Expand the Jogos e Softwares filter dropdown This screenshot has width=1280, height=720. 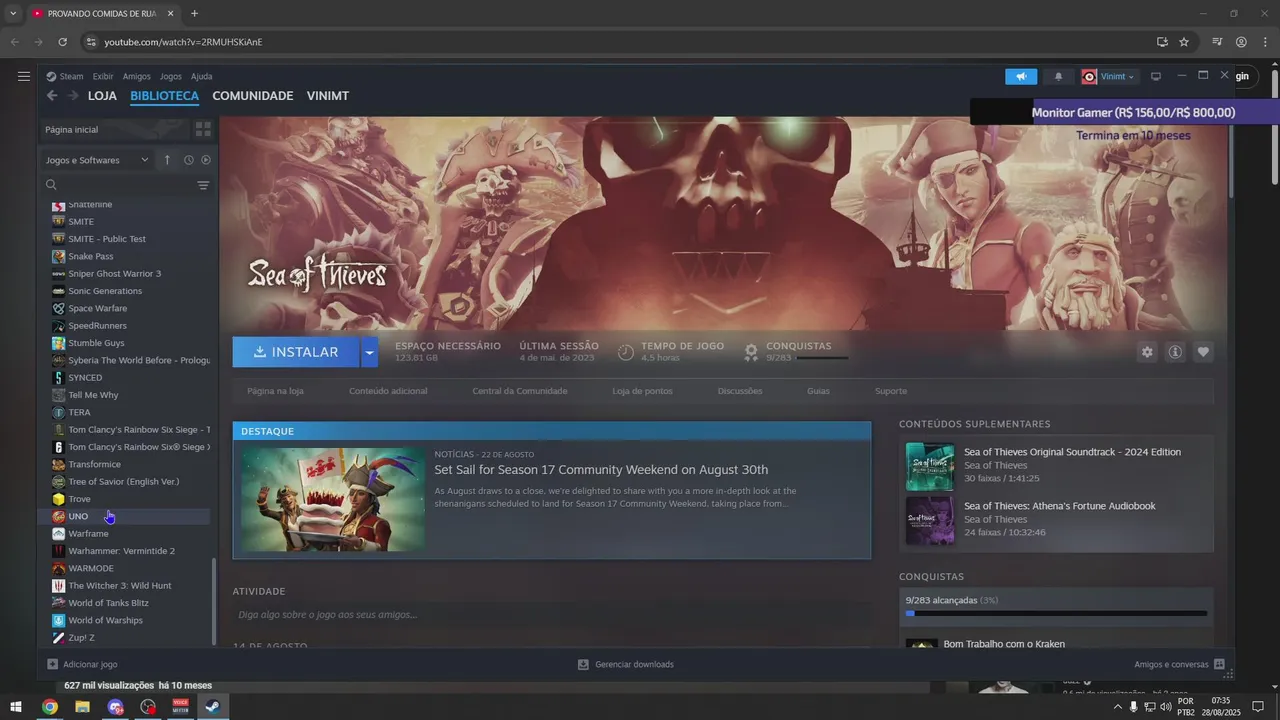[x=97, y=160]
